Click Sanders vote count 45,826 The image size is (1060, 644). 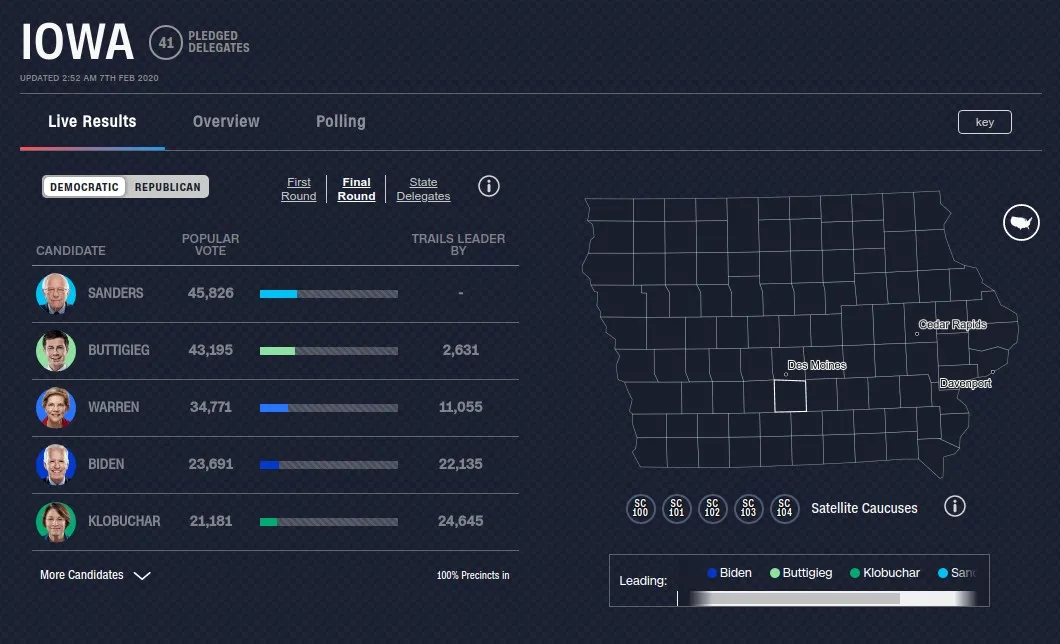[211, 293]
